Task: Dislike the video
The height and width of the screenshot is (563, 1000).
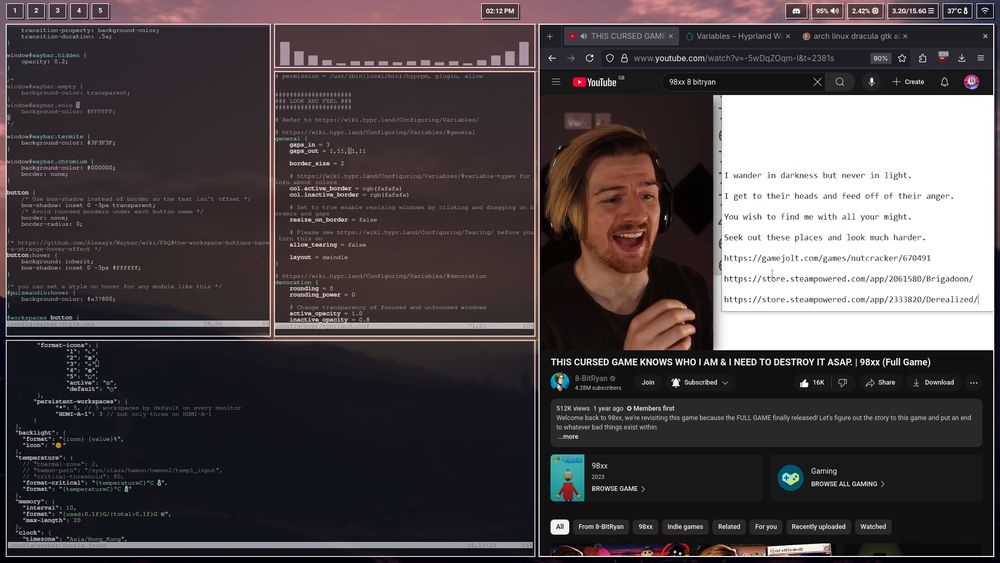Action: pyautogui.click(x=842, y=383)
